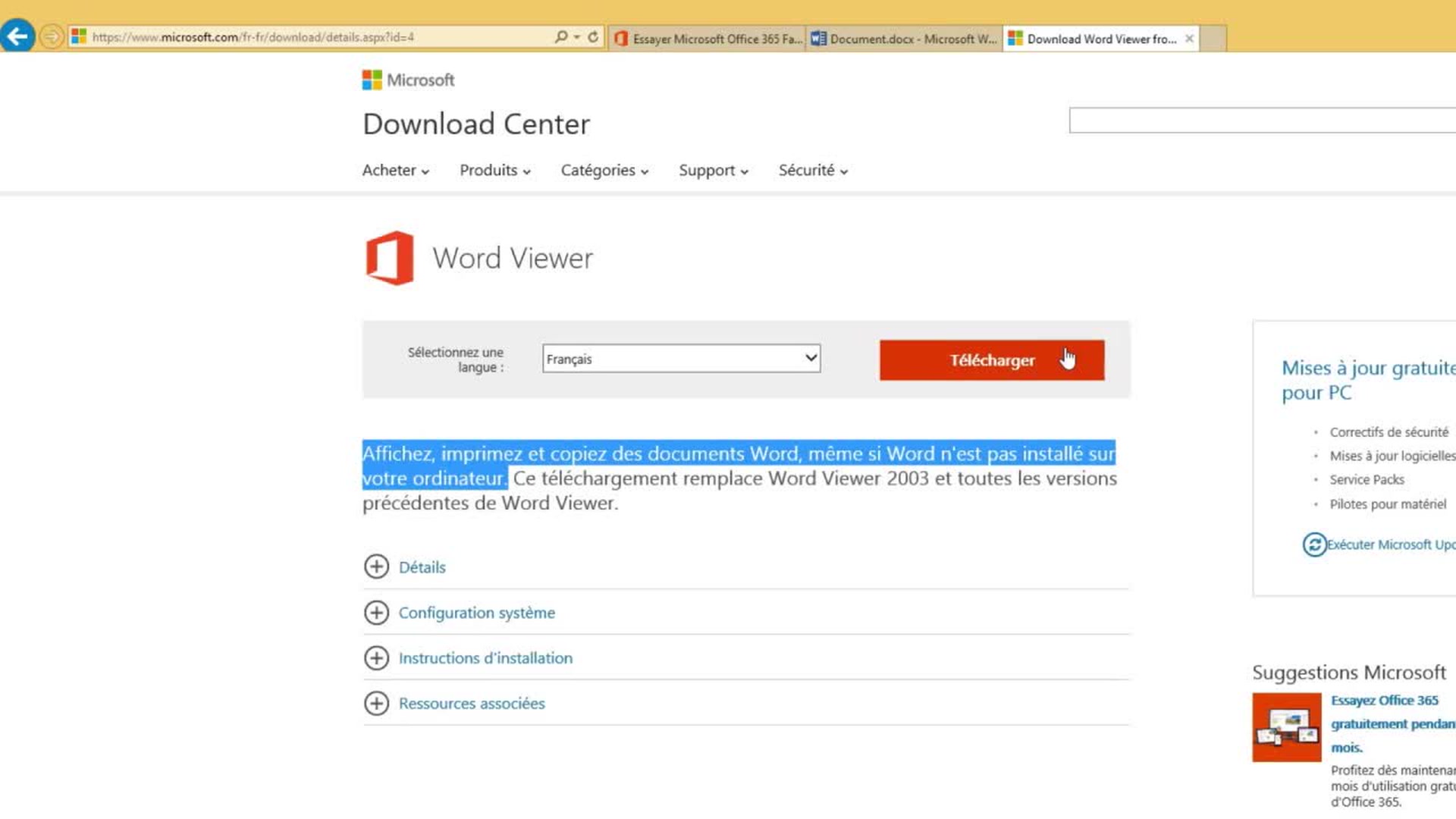This screenshot has height=819, width=1456.
Task: Click the Microsoft logo at page top
Action: 408,80
